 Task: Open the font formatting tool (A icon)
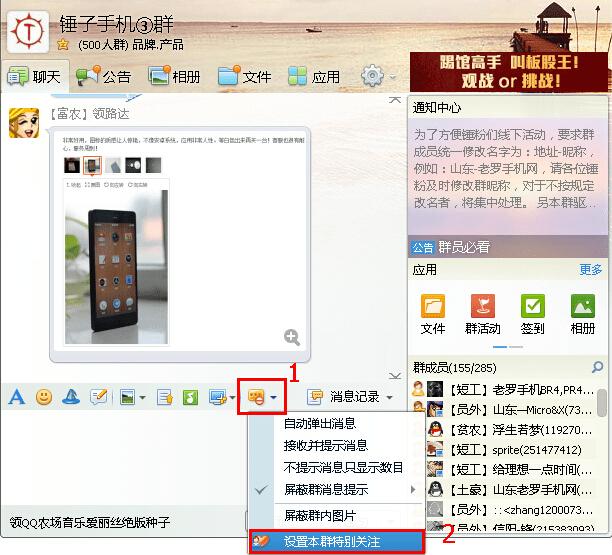pos(17,397)
